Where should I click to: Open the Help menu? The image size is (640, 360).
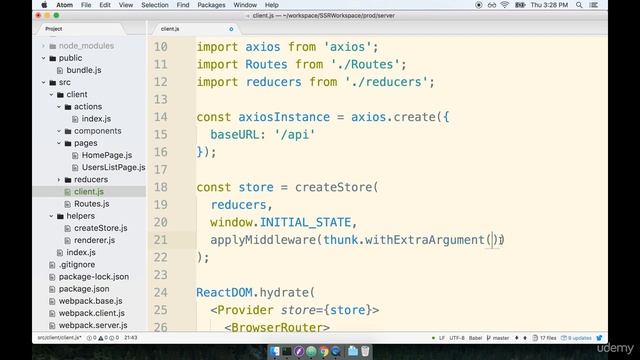tap(271, 5)
